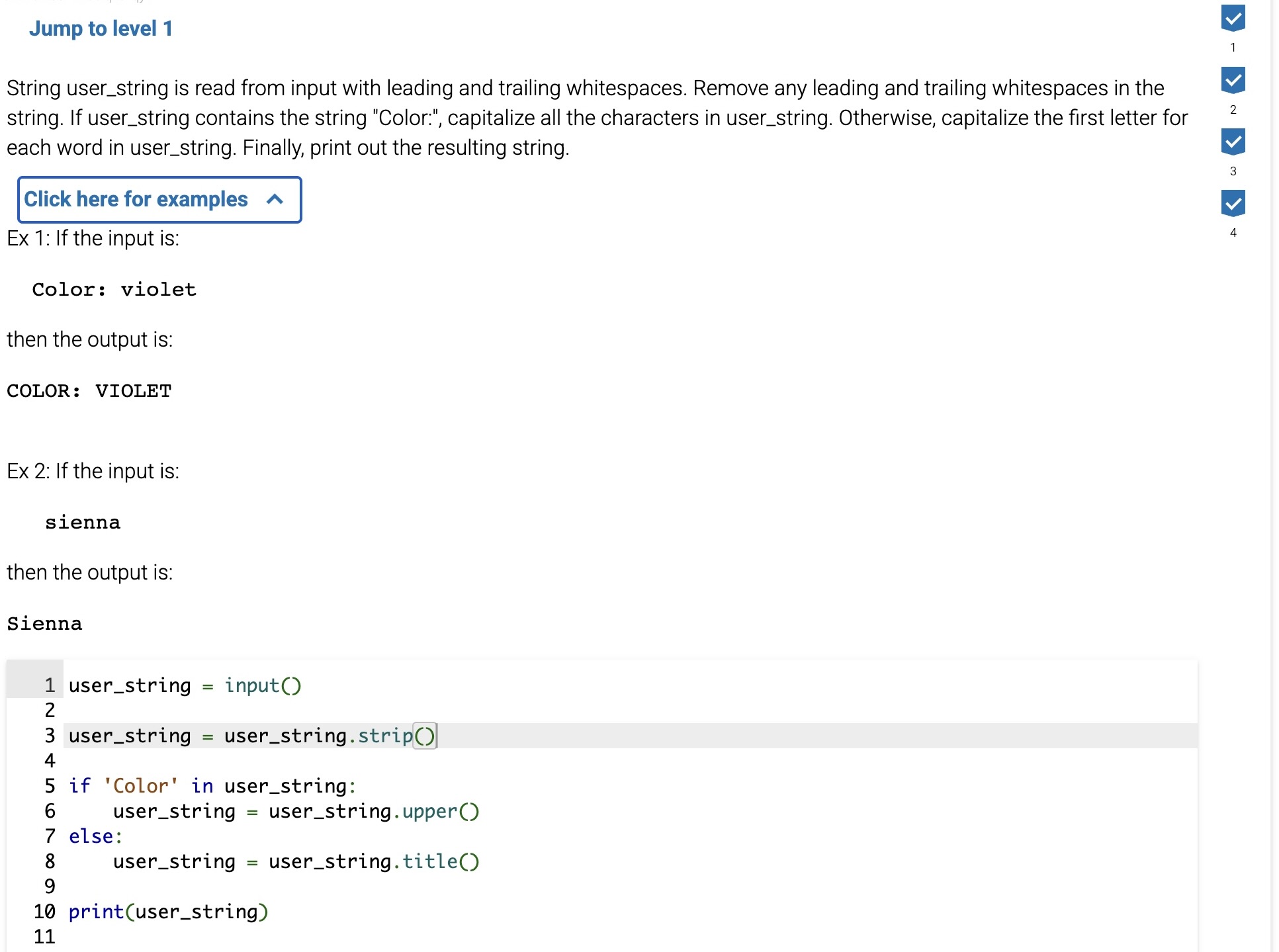Select the level 2 checkmark badge
Viewport: 1279px width, 952px height.
(x=1233, y=80)
